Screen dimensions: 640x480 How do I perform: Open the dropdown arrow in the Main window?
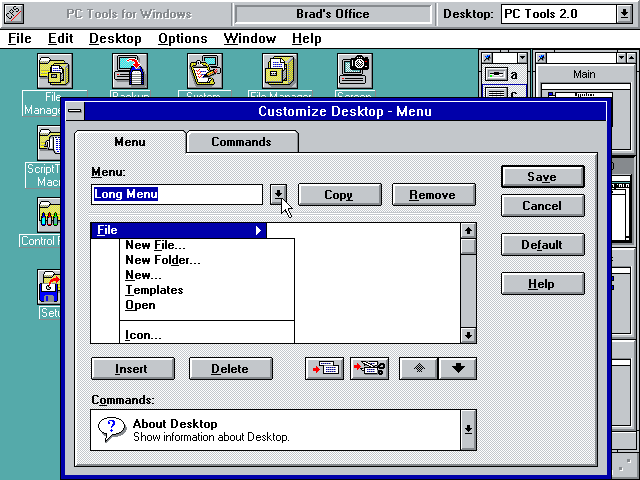621,58
